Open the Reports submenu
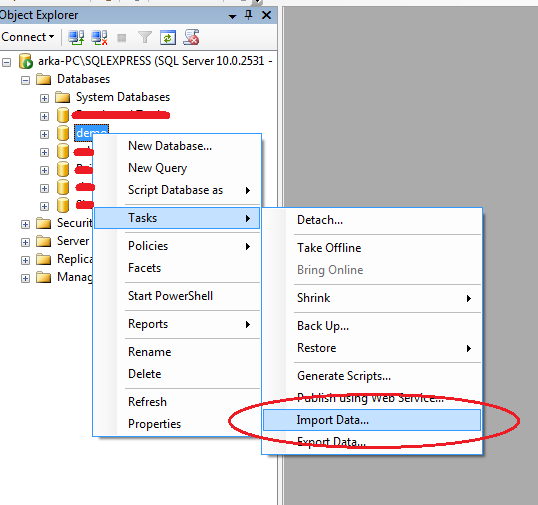Viewport: 538px width, 505px height. coord(177,324)
